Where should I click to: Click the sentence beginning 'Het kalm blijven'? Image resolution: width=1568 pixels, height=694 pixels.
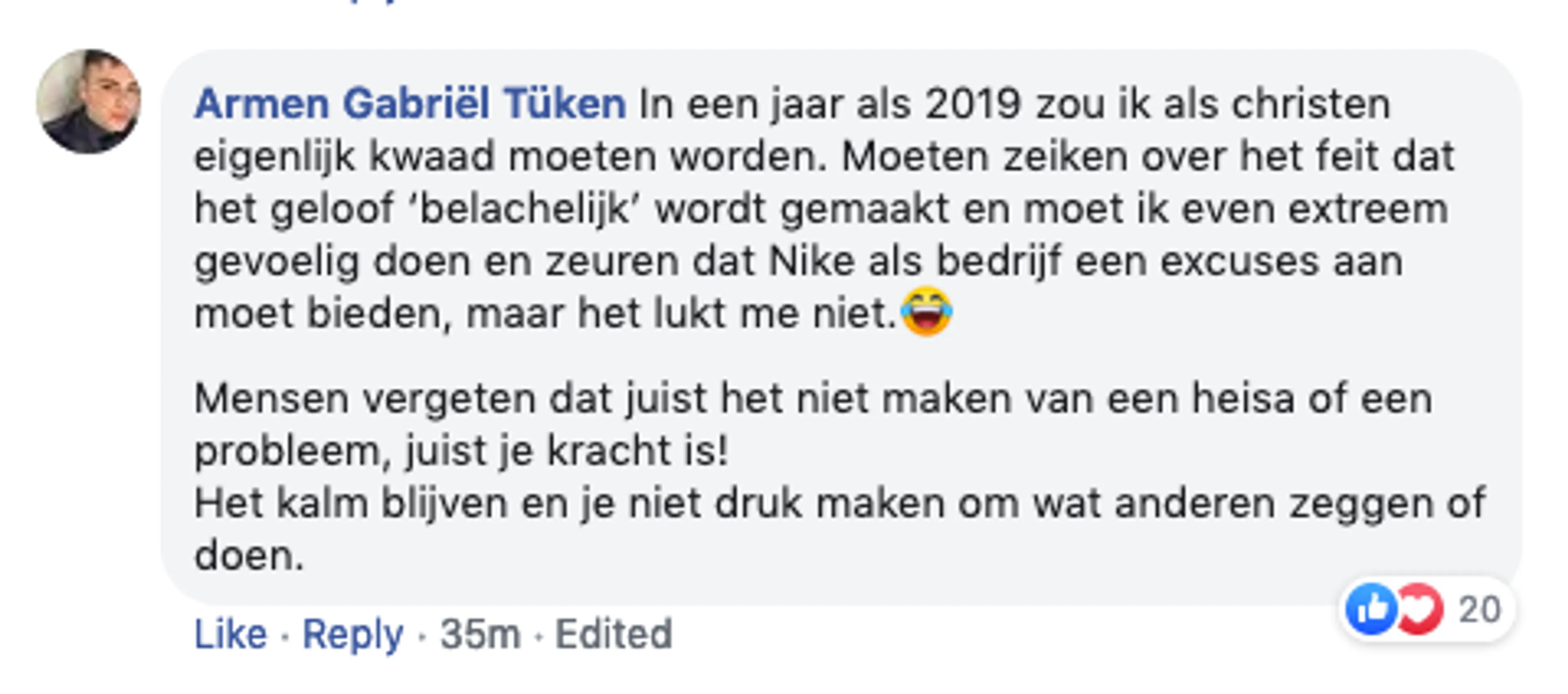(840, 504)
